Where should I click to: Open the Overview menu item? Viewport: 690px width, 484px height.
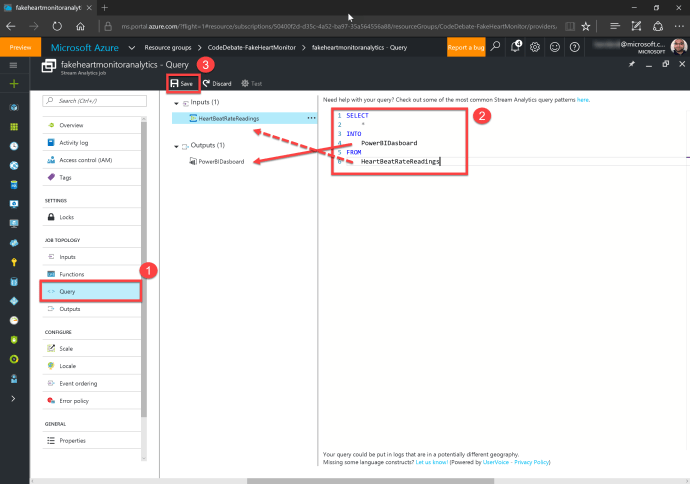[71, 125]
